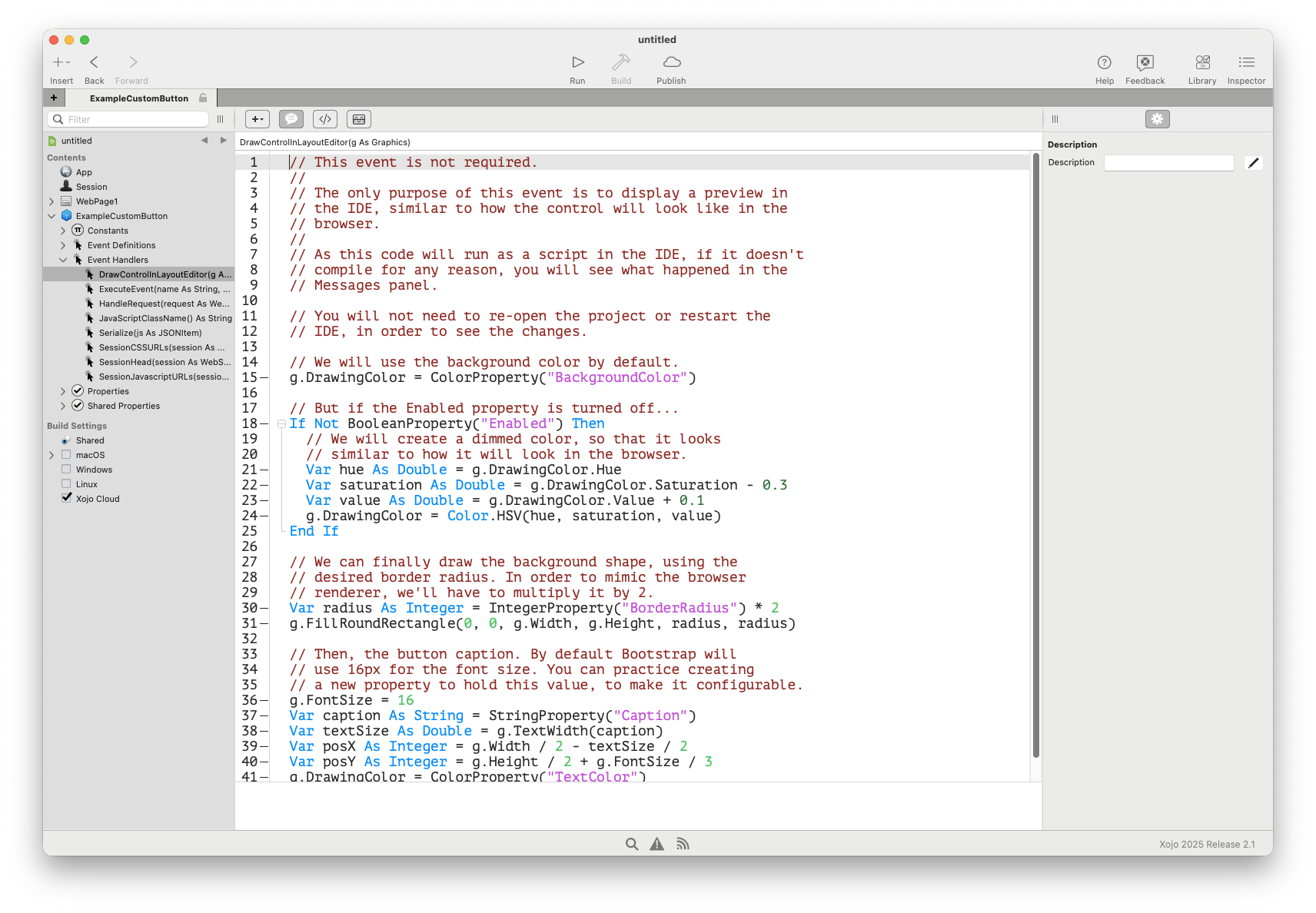Open the Library panel
This screenshot has height=913, width=1316.
click(1201, 62)
